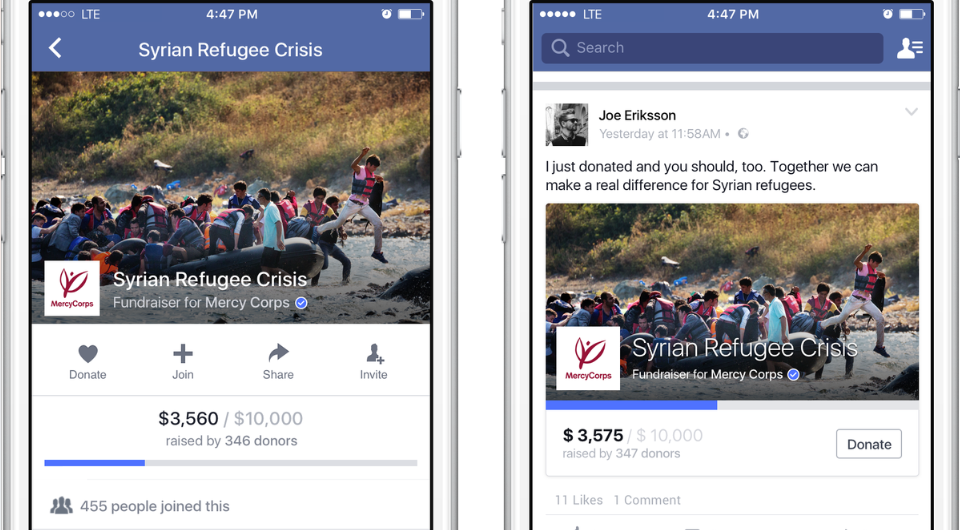Click Joe Eriksson's profile photo
Image resolution: width=960 pixels, height=530 pixels.
(567, 125)
